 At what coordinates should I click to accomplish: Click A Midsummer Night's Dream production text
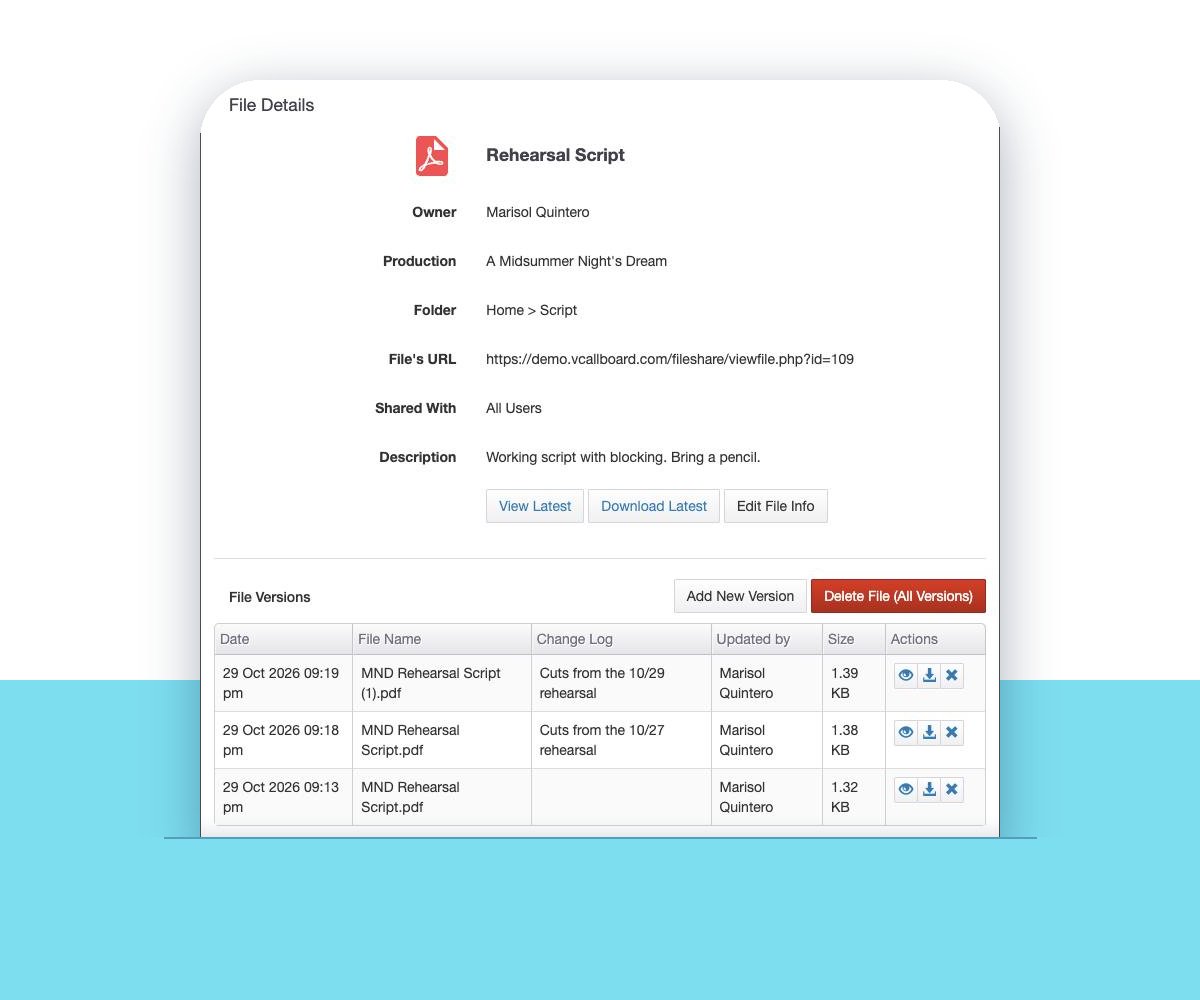(x=576, y=261)
